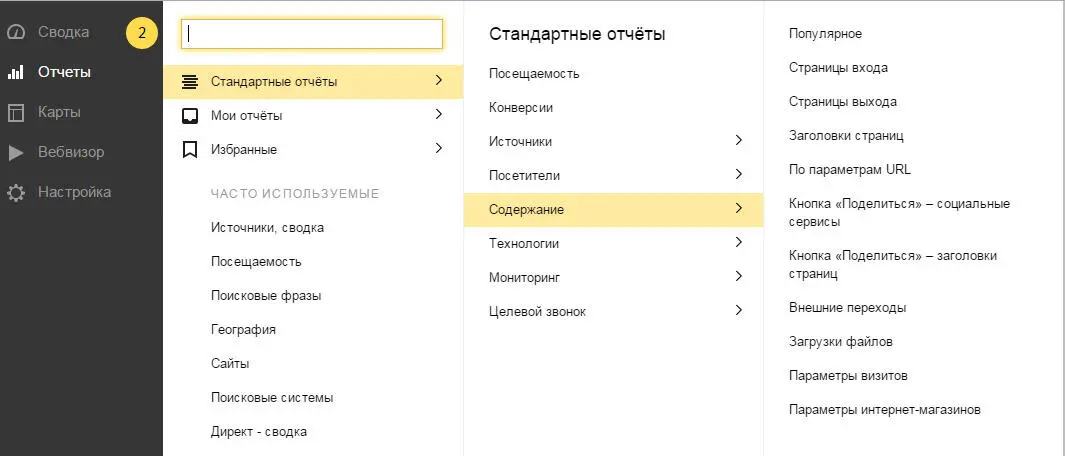Expand chevron next to Мои отчёты
This screenshot has height=456, width=1065.
click(439, 114)
